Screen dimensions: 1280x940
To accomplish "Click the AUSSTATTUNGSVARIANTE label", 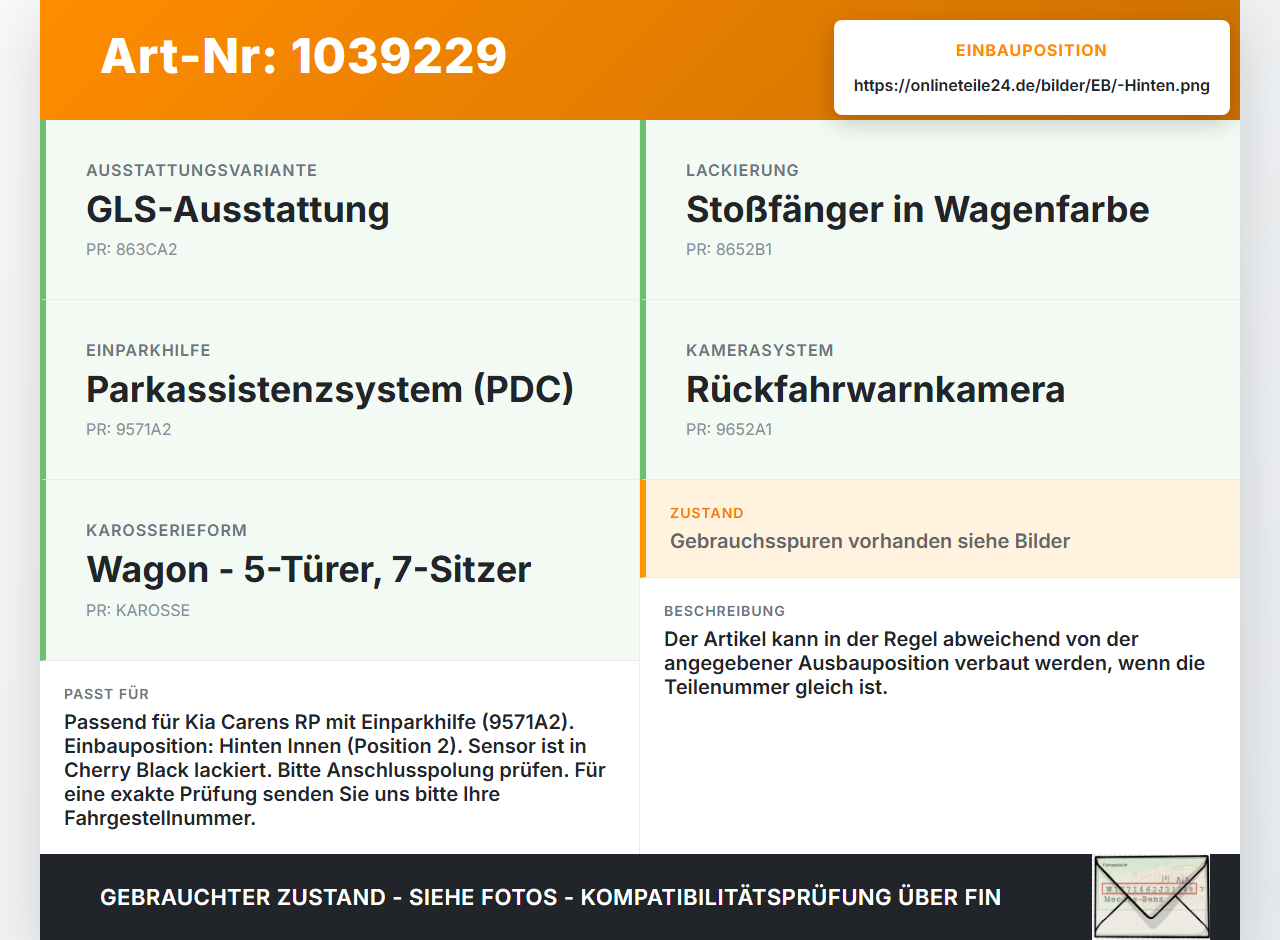I will click(202, 171).
